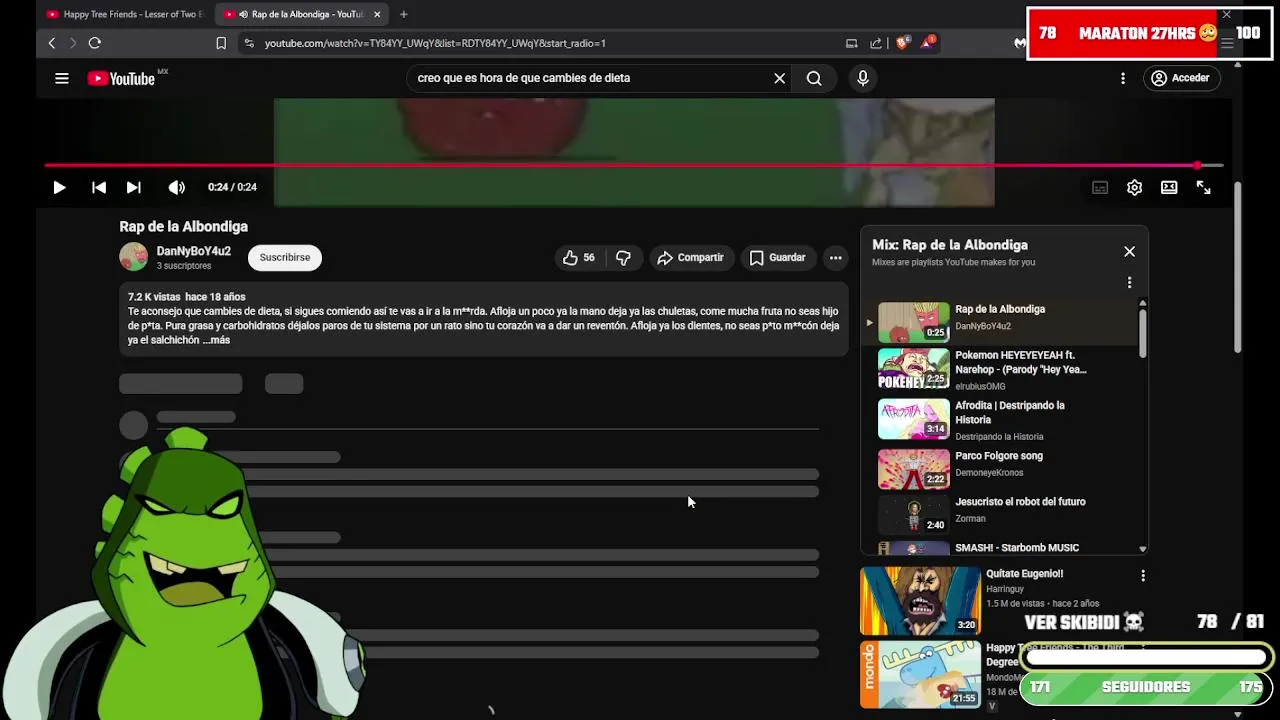Open YouTube settings three-dot menu near Acceder
The width and height of the screenshot is (1280, 720).
[1123, 78]
